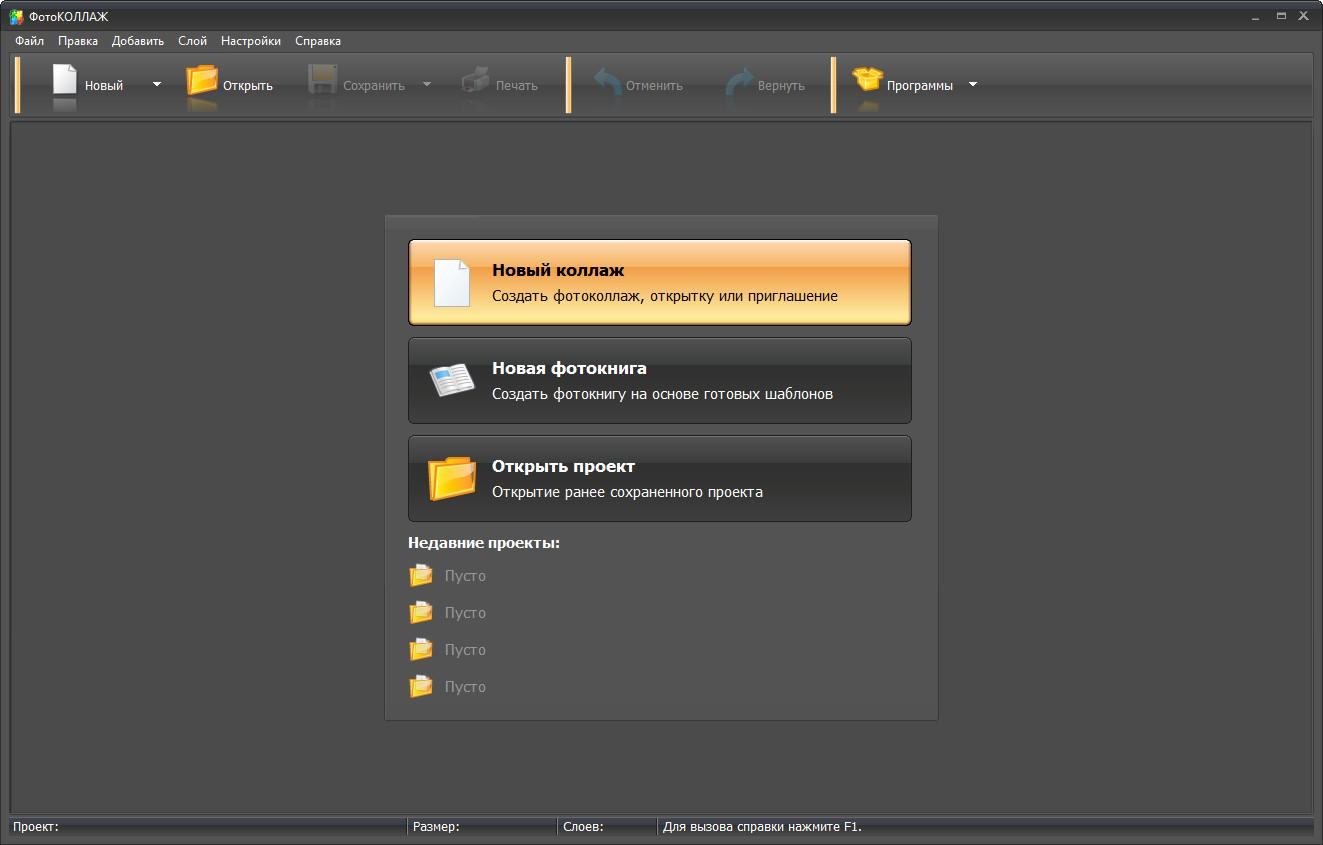Expand the Программы dropdown arrow
Viewport: 1323px width, 845px height.
pos(973,84)
